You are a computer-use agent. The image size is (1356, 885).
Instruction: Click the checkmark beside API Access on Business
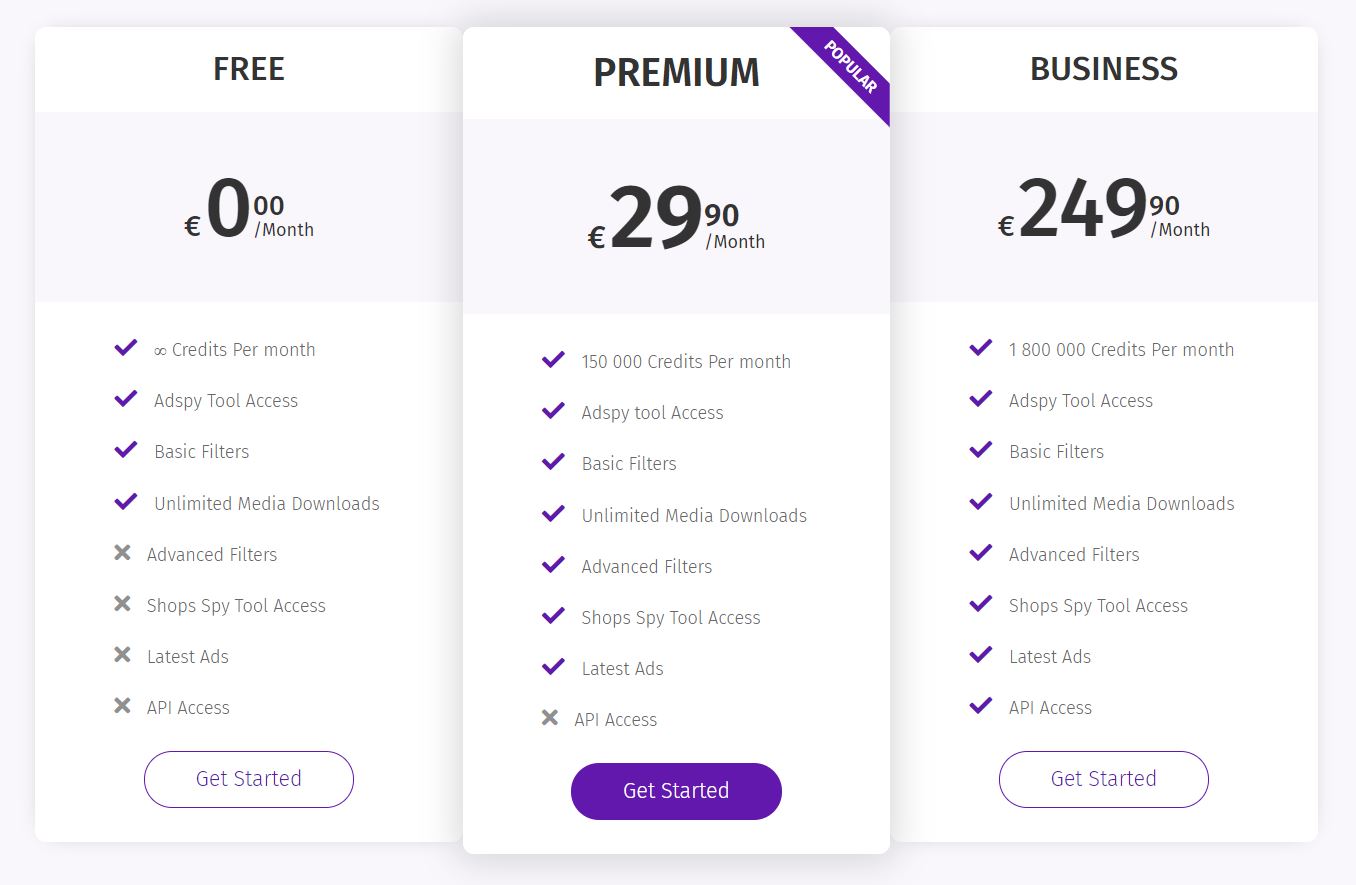980,705
